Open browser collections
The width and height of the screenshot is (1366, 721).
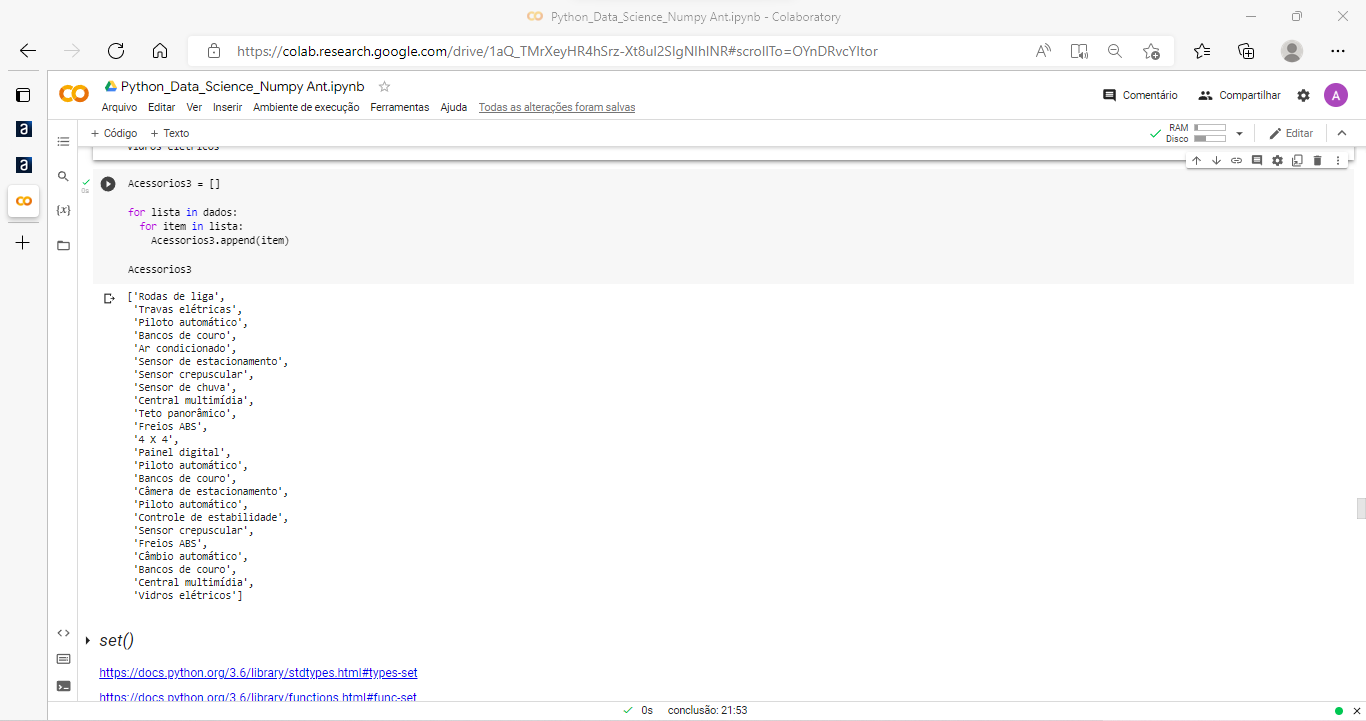point(1246,51)
